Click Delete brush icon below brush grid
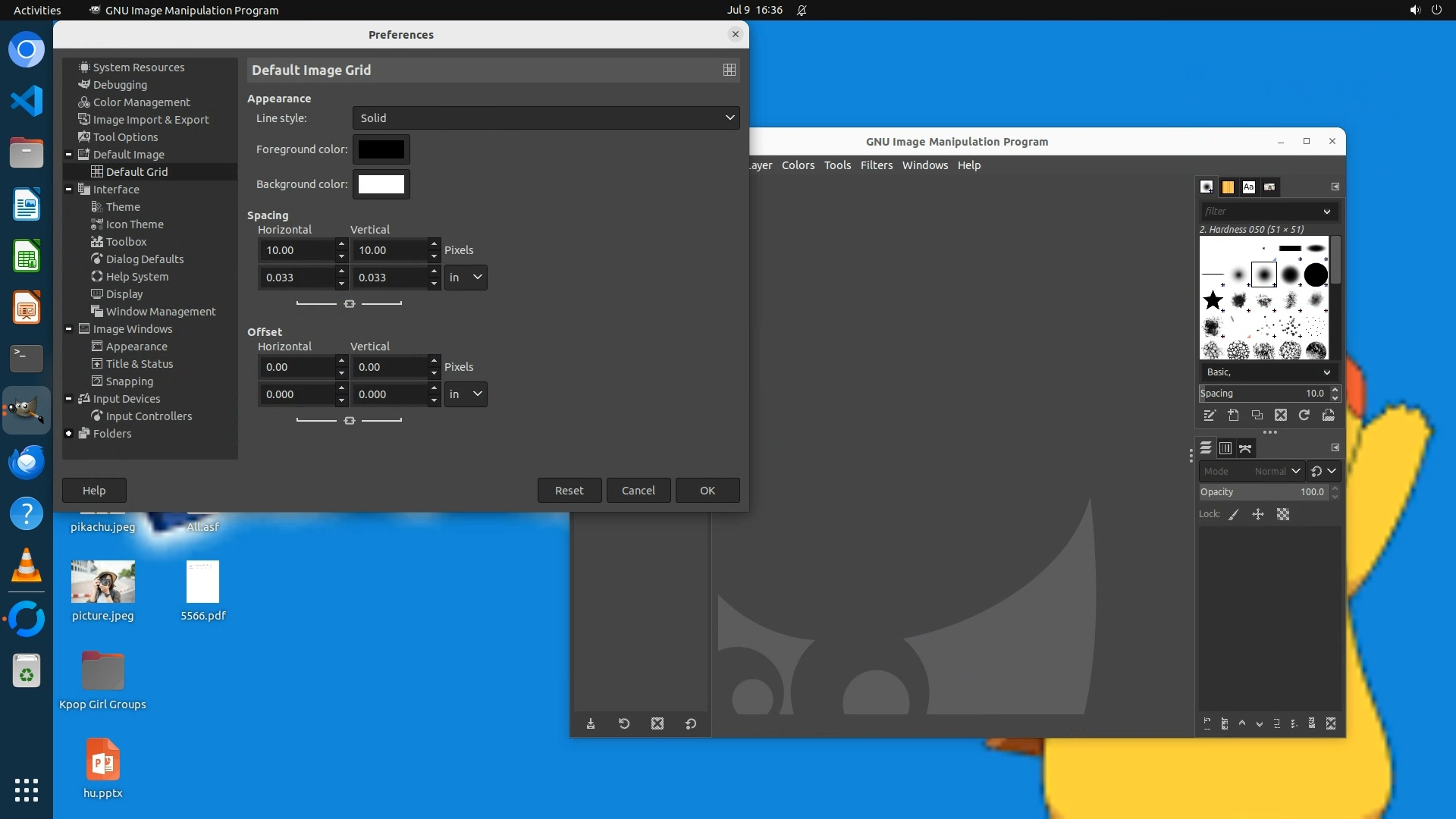 coord(1281,416)
